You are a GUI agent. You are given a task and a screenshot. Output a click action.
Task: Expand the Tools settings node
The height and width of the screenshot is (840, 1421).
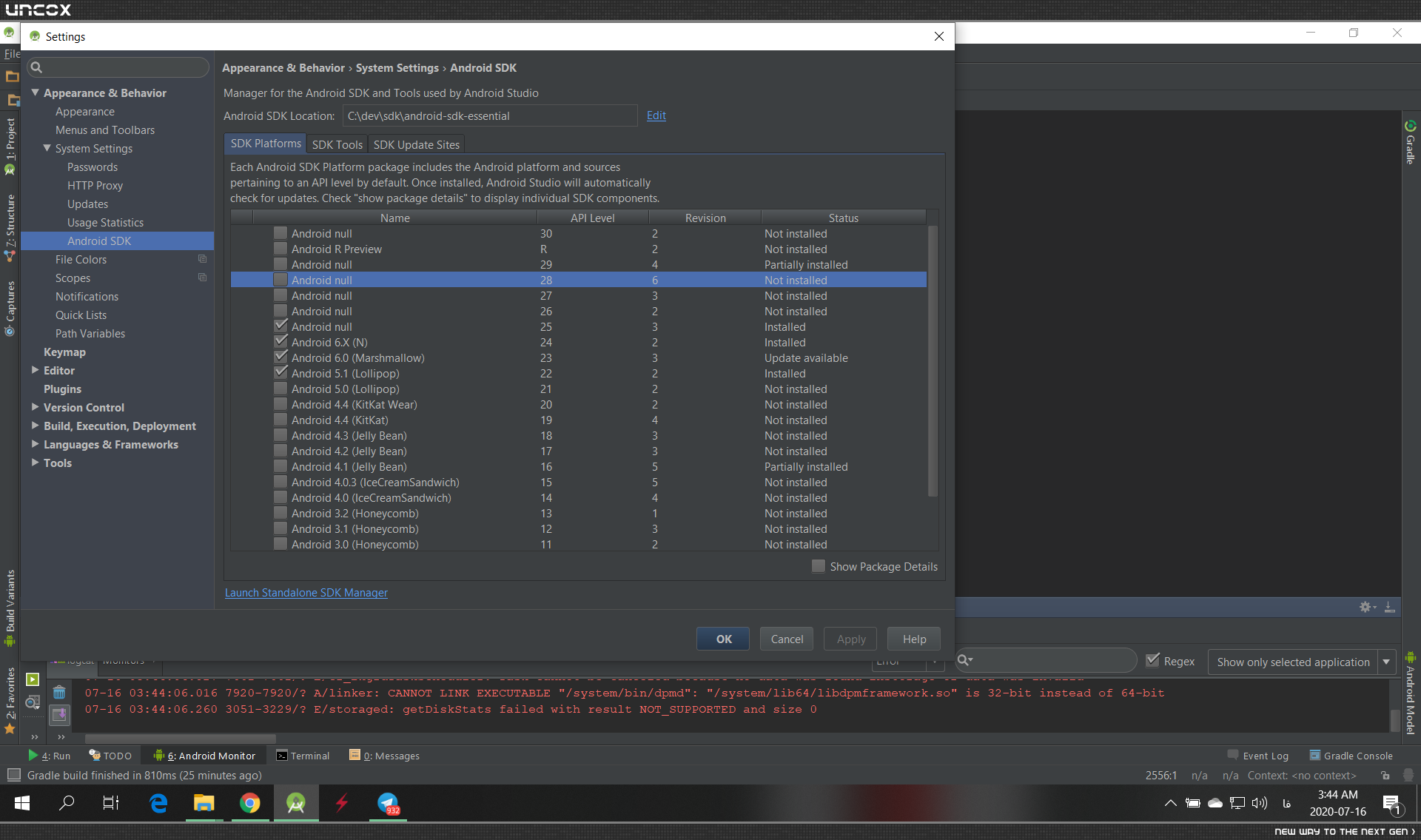pyautogui.click(x=35, y=463)
